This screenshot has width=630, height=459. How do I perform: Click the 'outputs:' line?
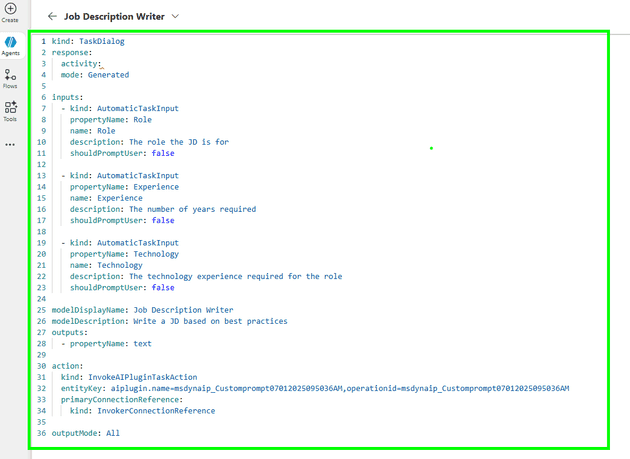pos(70,332)
